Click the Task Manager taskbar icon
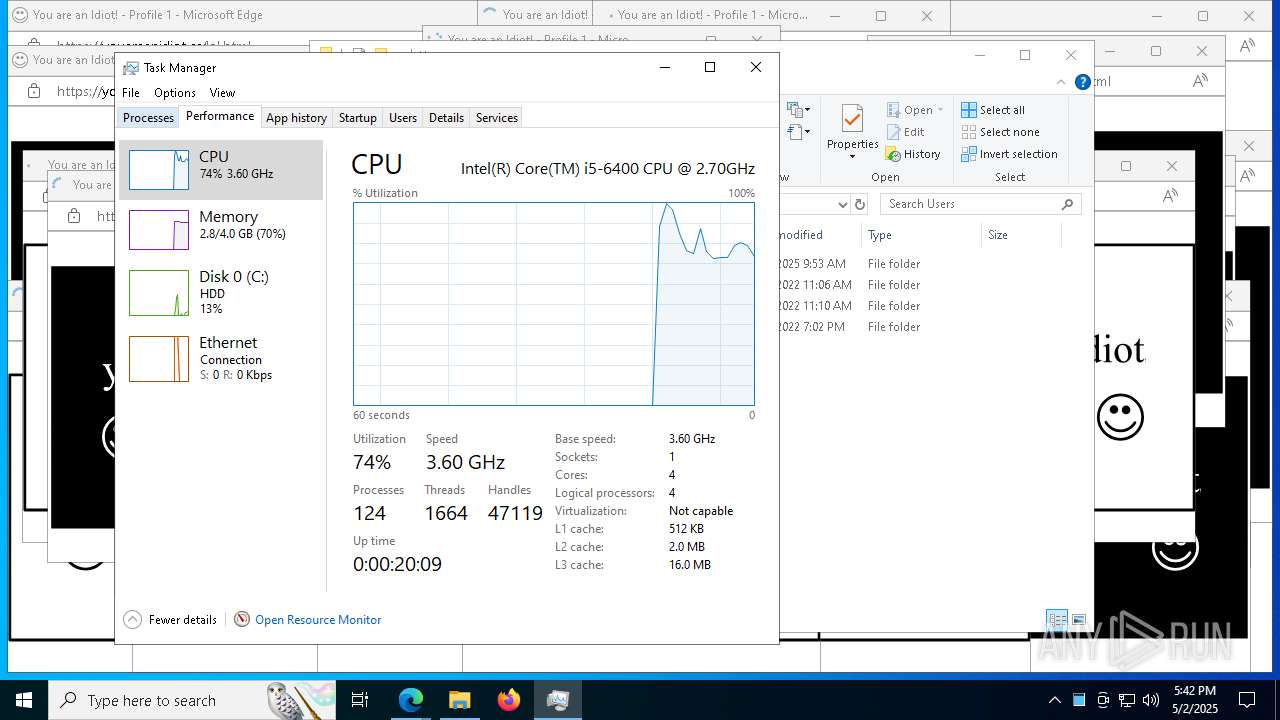The height and width of the screenshot is (720, 1280). click(558, 700)
